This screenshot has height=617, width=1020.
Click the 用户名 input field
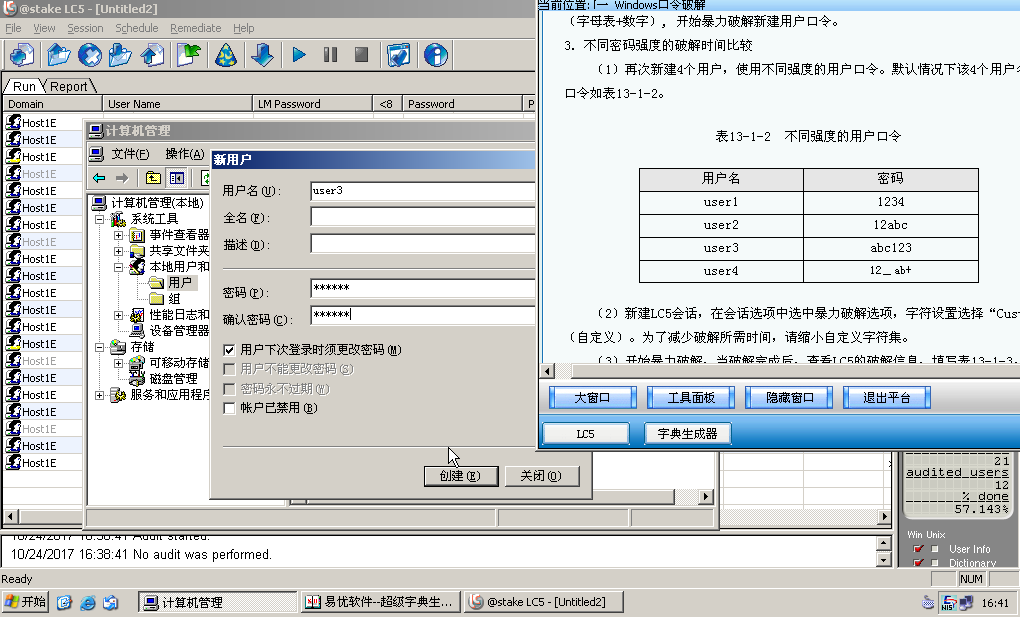tap(423, 191)
